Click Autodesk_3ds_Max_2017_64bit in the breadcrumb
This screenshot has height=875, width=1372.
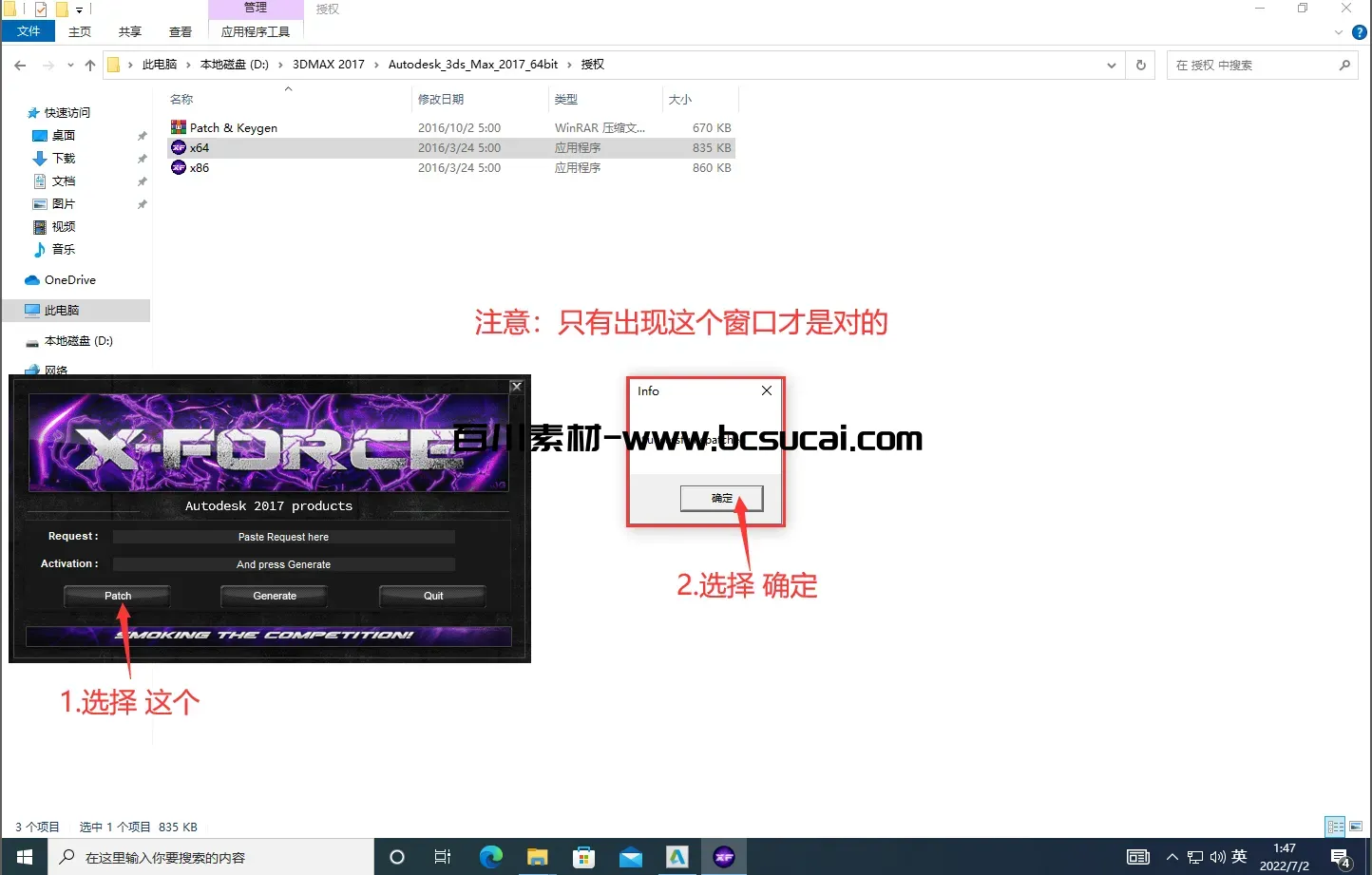click(473, 65)
